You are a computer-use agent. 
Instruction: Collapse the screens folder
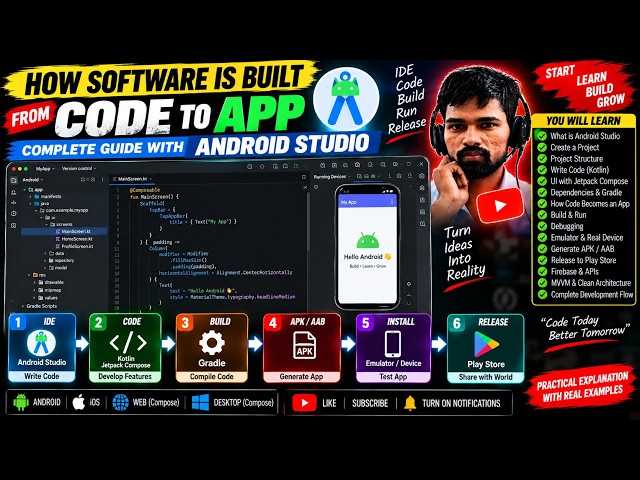coord(46,224)
